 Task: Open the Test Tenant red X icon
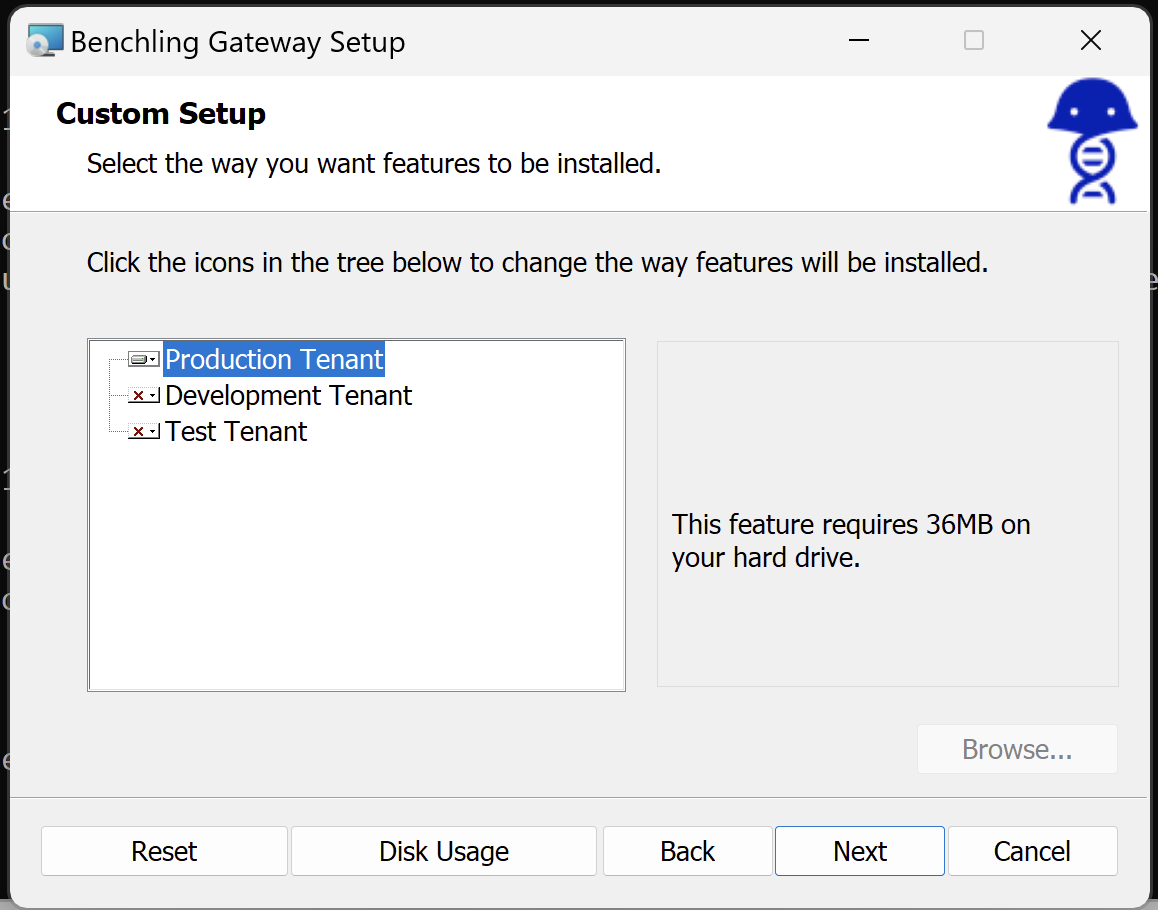click(143, 432)
